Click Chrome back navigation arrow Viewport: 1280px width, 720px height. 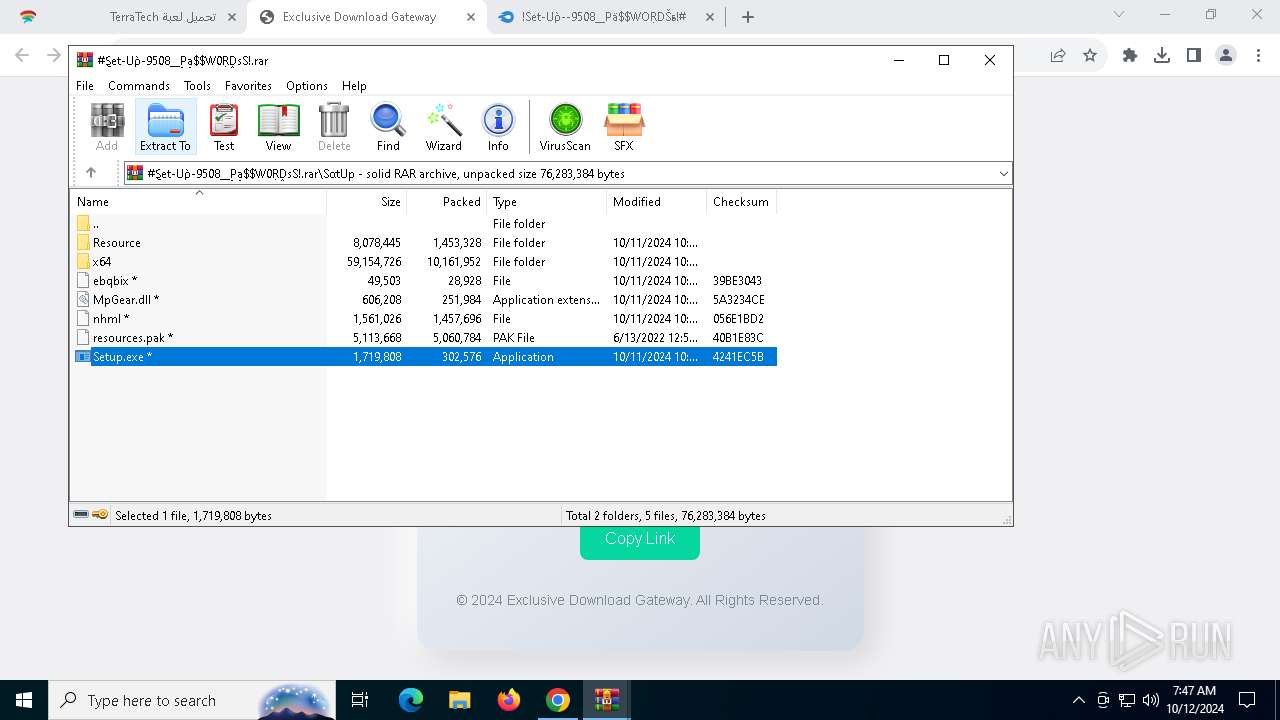coord(22,56)
